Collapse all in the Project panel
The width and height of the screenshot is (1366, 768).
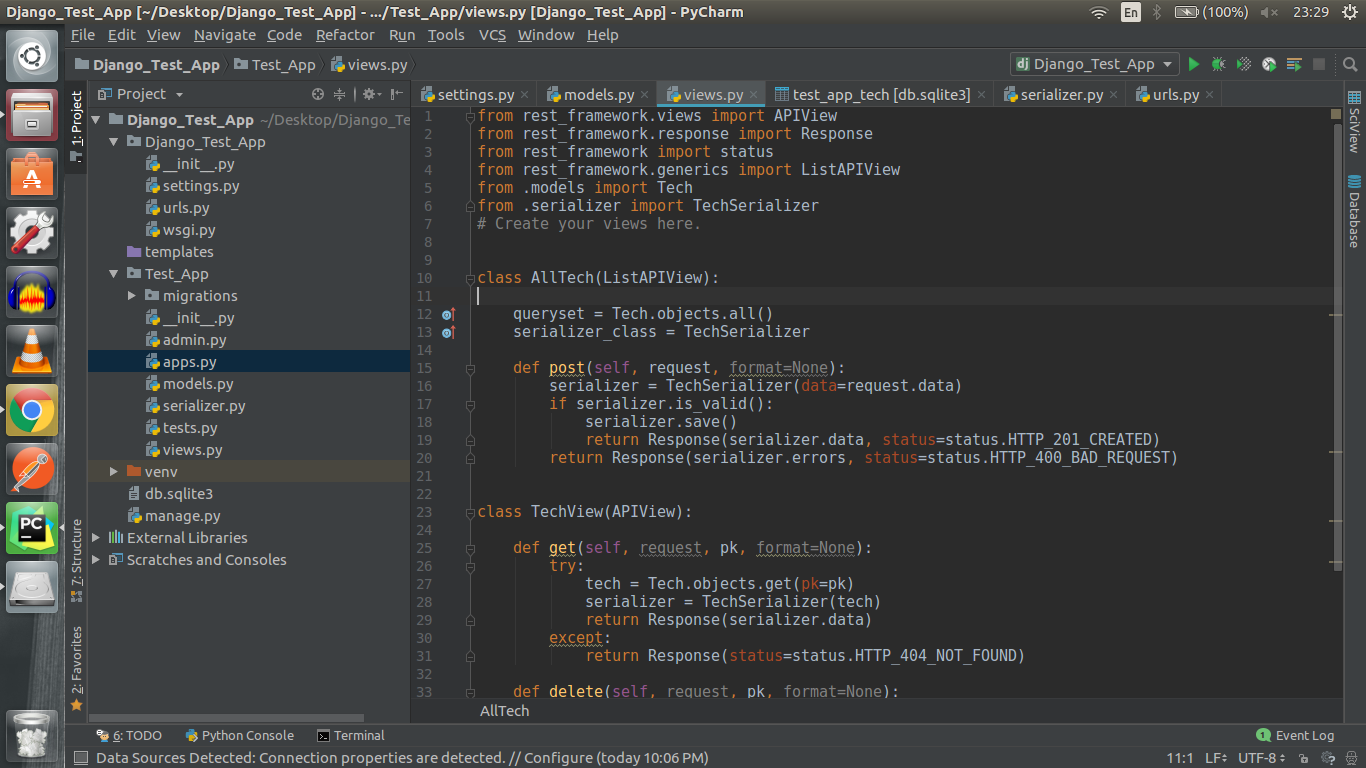[340, 94]
